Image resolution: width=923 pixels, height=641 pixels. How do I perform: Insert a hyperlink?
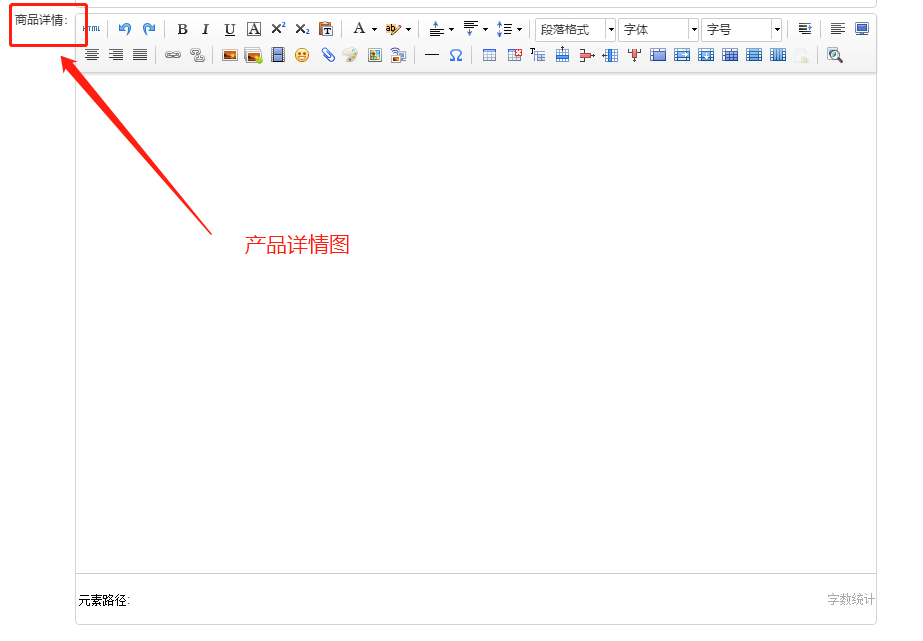[x=172, y=55]
